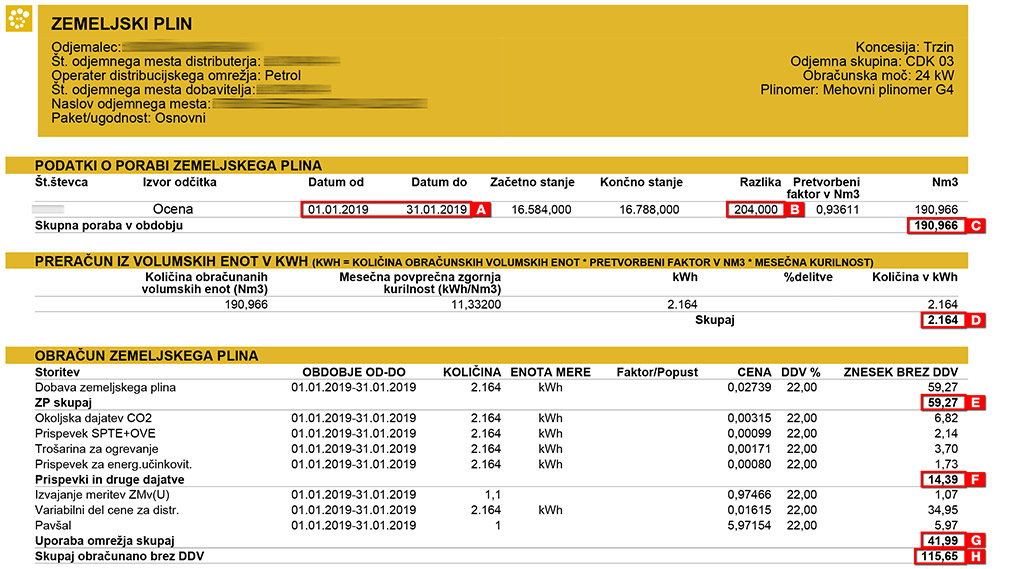This screenshot has width=1011, height=569.
Task: Select the highlighted date range starting 01.01.2019
Action: [386, 210]
